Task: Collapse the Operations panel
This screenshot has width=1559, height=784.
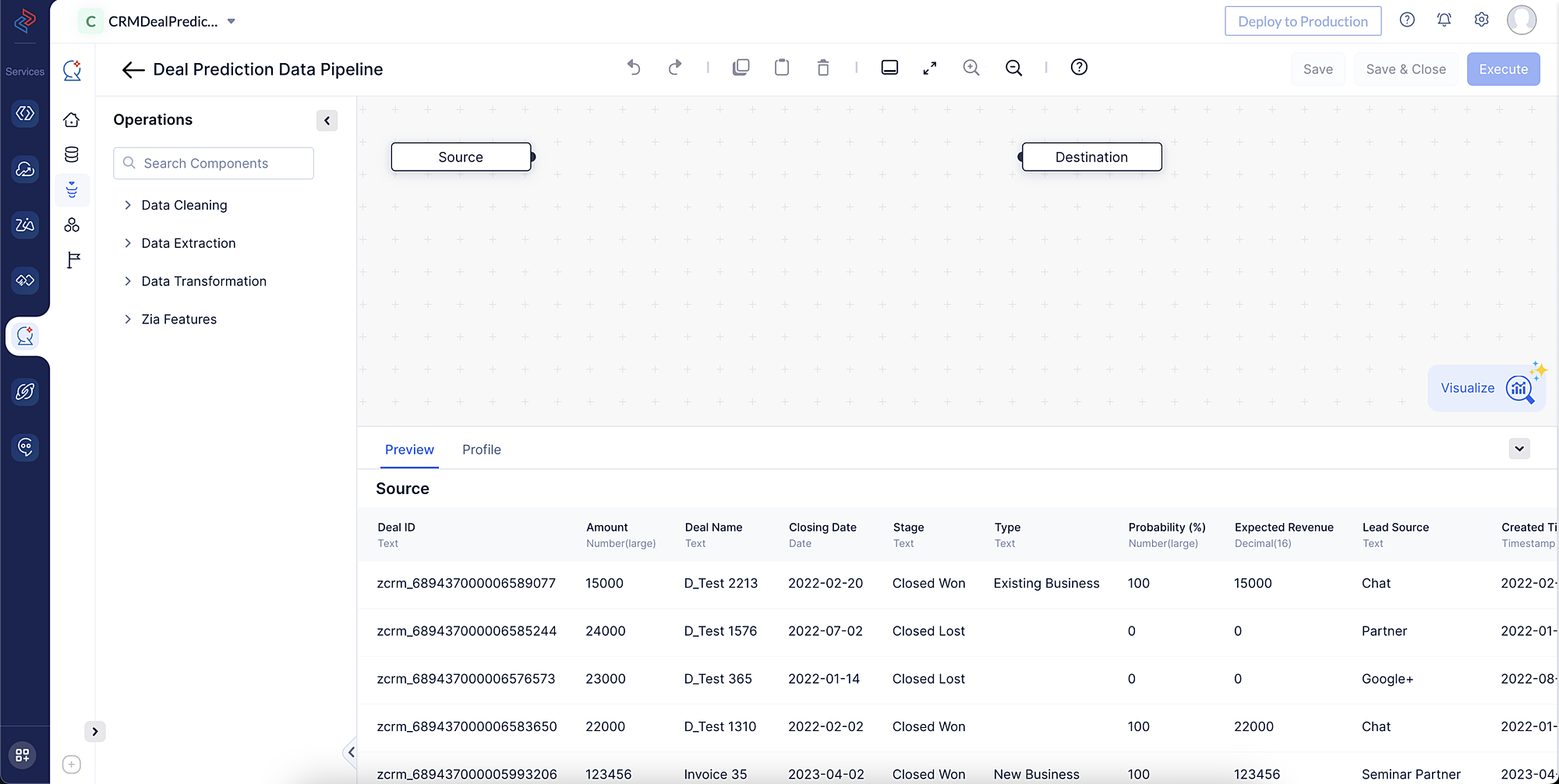Action: (327, 120)
